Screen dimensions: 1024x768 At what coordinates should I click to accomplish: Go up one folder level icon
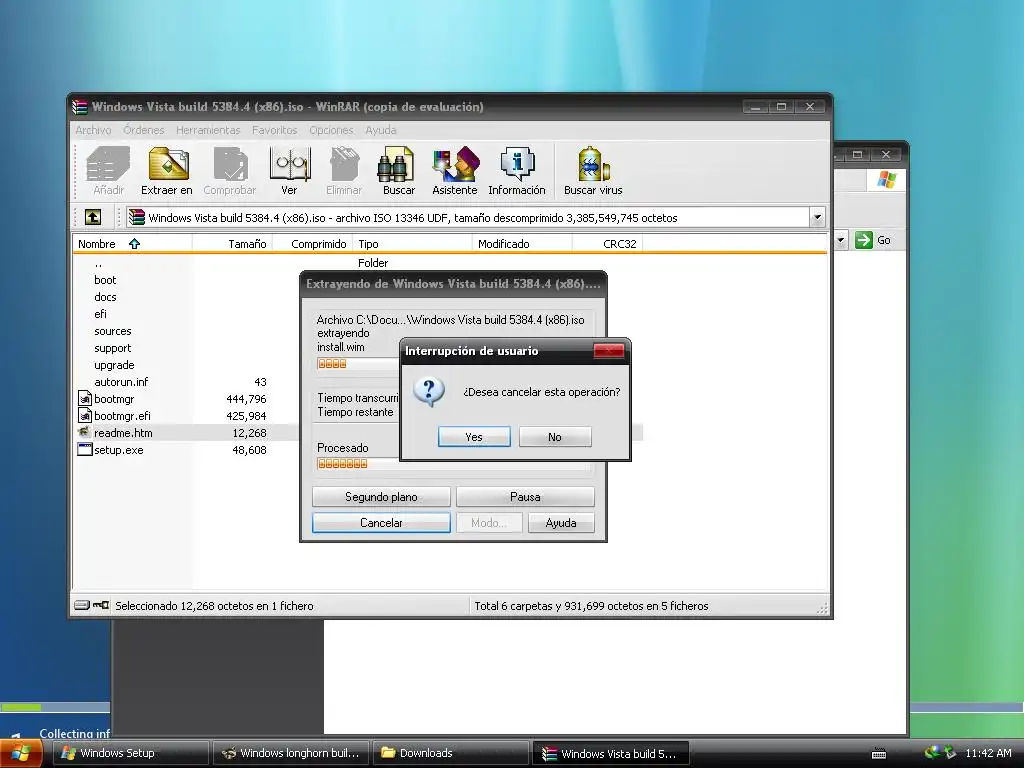click(x=93, y=217)
